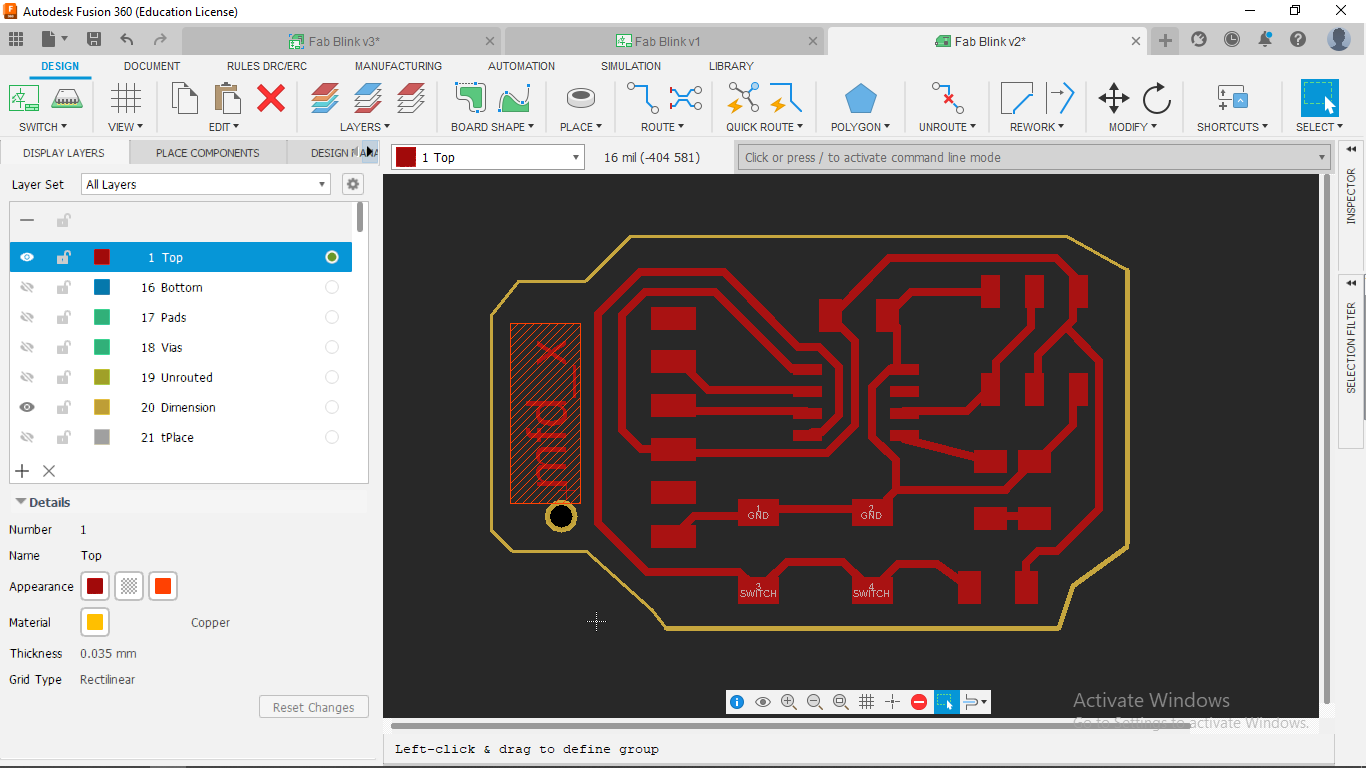Switch to the Fab Blink v1 document tab
This screenshot has width=1366, height=768.
666,41
